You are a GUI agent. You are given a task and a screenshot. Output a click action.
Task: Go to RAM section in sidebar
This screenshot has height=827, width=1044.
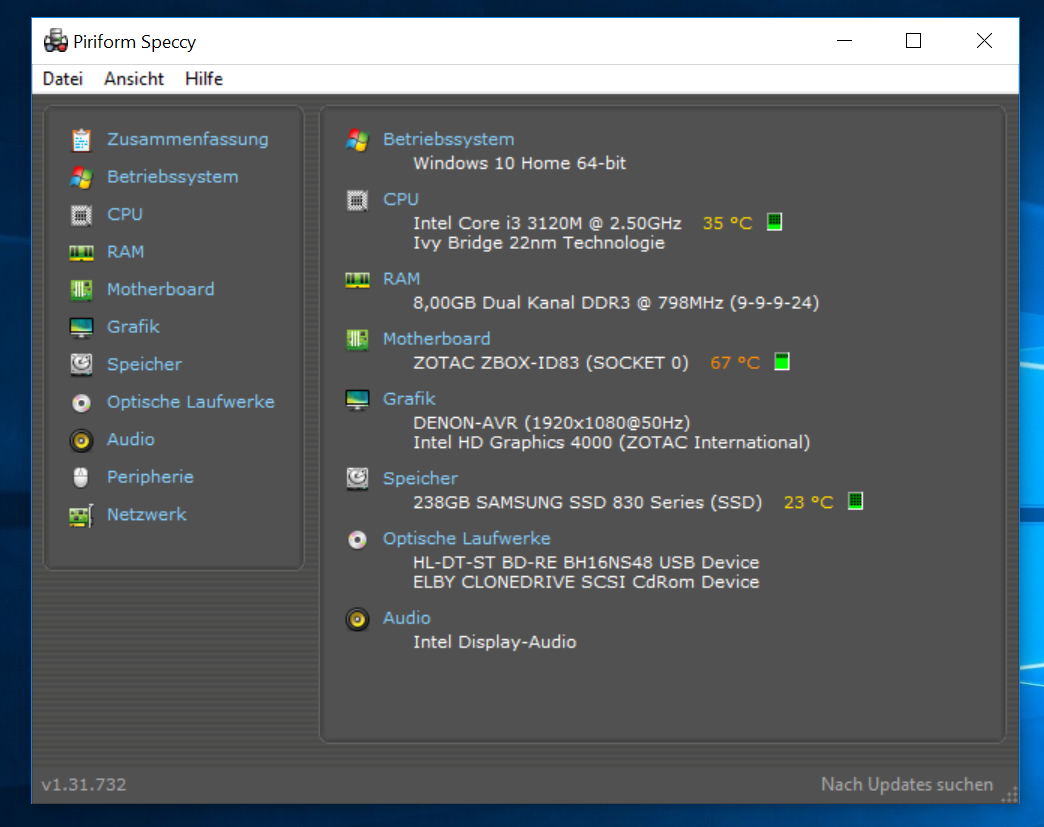[125, 252]
